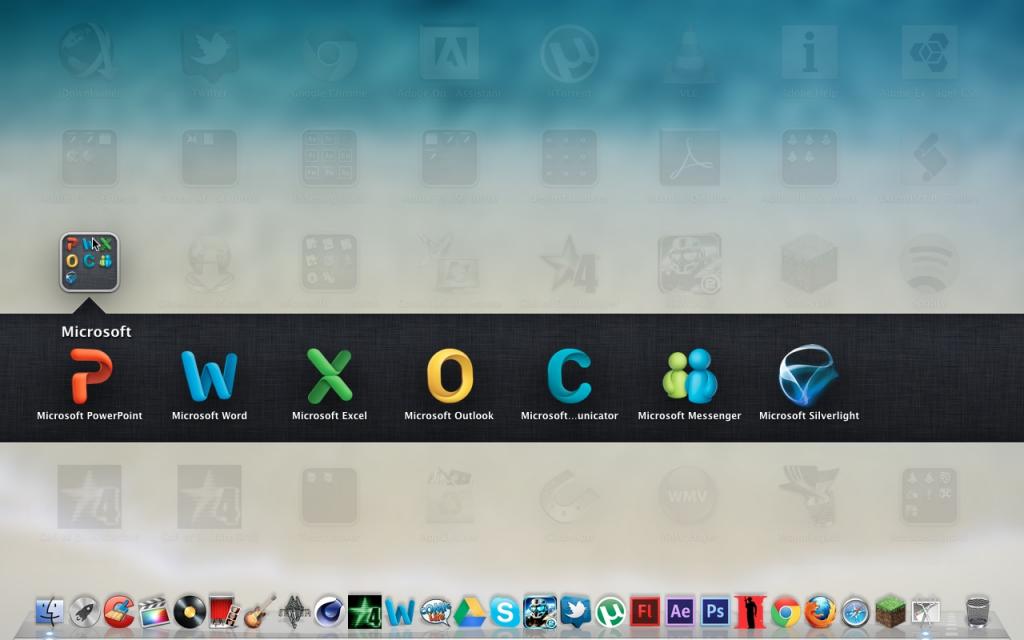
Task: Click the highlighted Microsoft folder icon
Action: point(89,262)
